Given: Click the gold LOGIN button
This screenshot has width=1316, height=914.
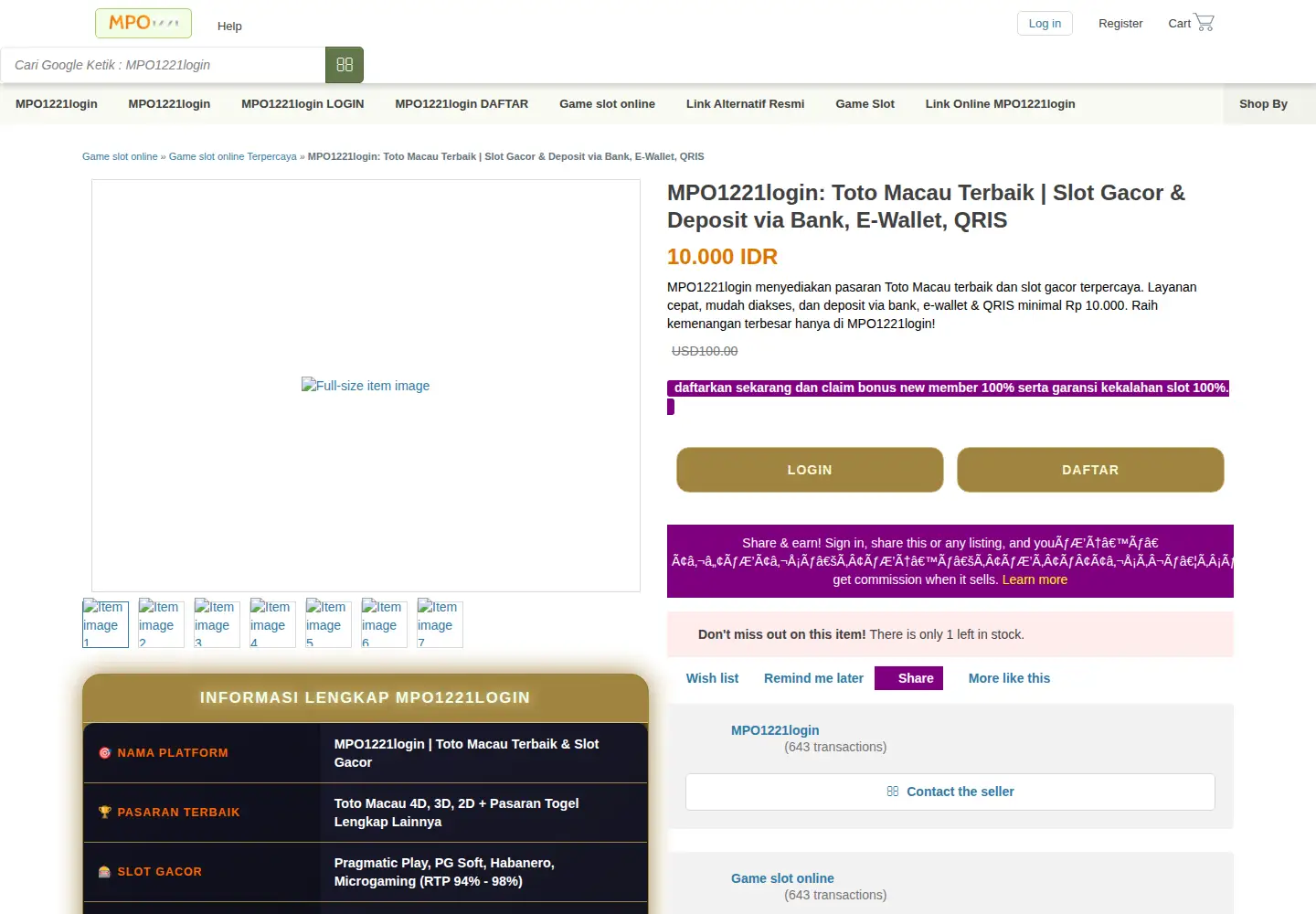Looking at the screenshot, I should pos(810,470).
